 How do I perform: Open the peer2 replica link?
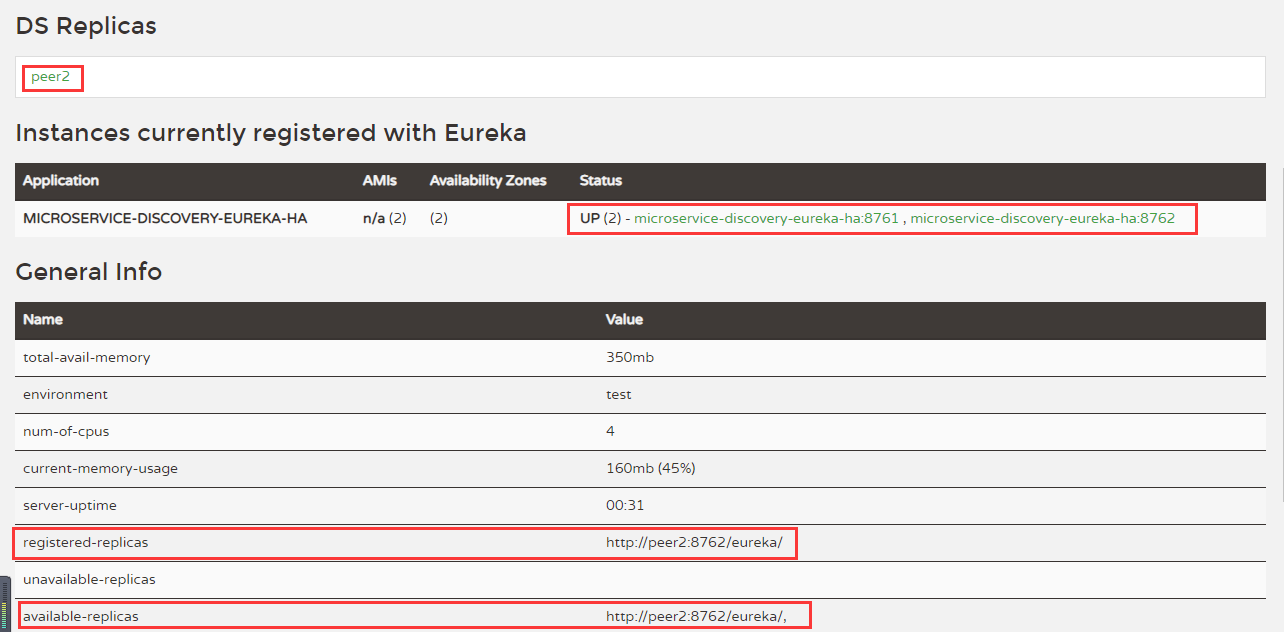[50, 77]
